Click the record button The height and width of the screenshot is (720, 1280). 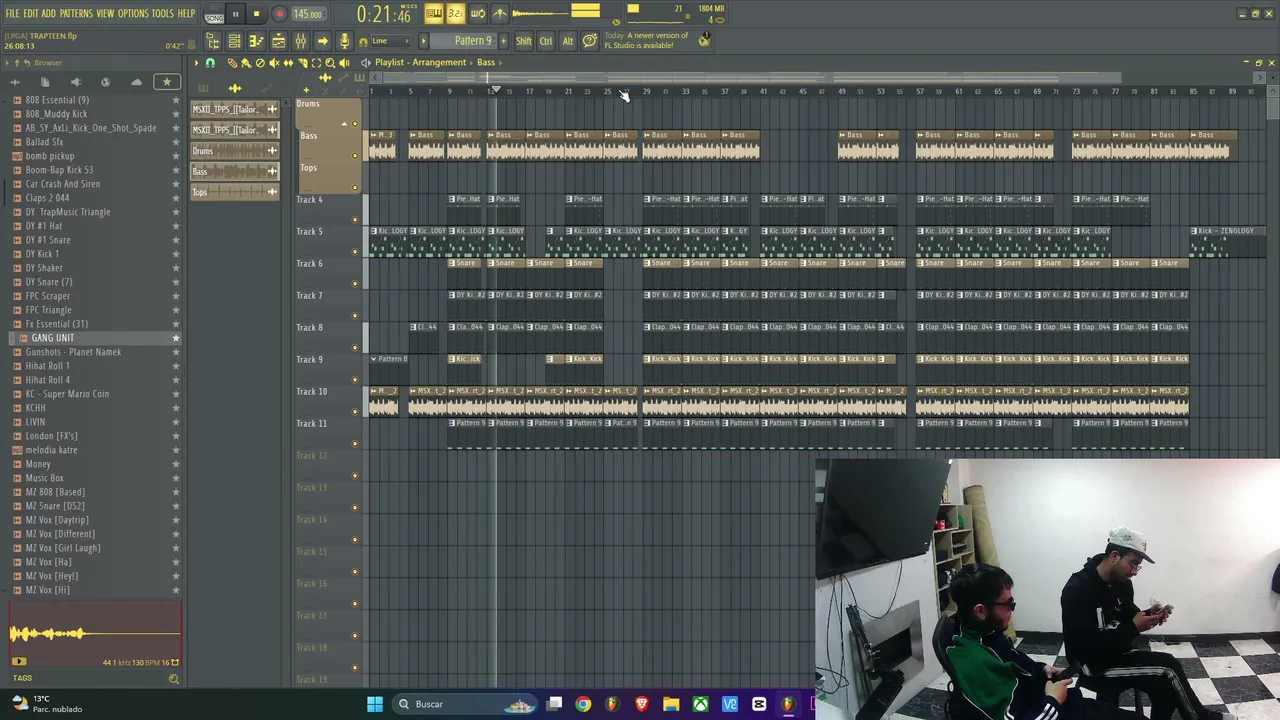coord(279,15)
